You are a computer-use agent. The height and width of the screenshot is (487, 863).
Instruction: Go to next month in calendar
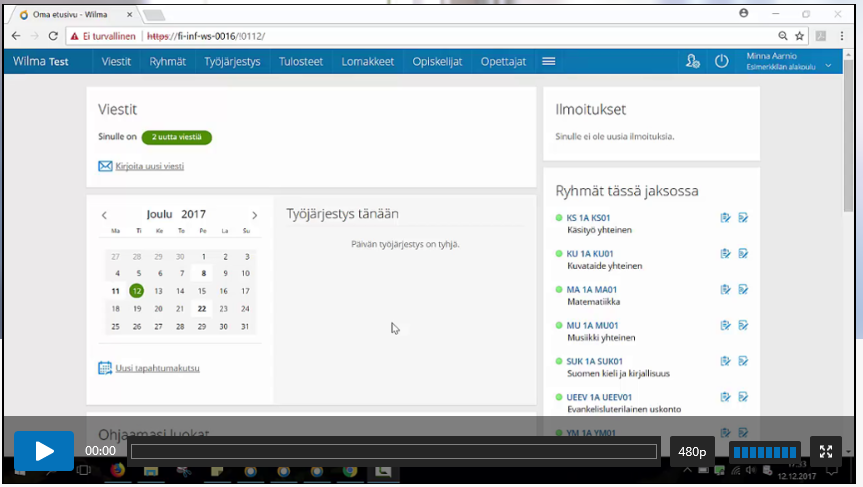(x=254, y=215)
